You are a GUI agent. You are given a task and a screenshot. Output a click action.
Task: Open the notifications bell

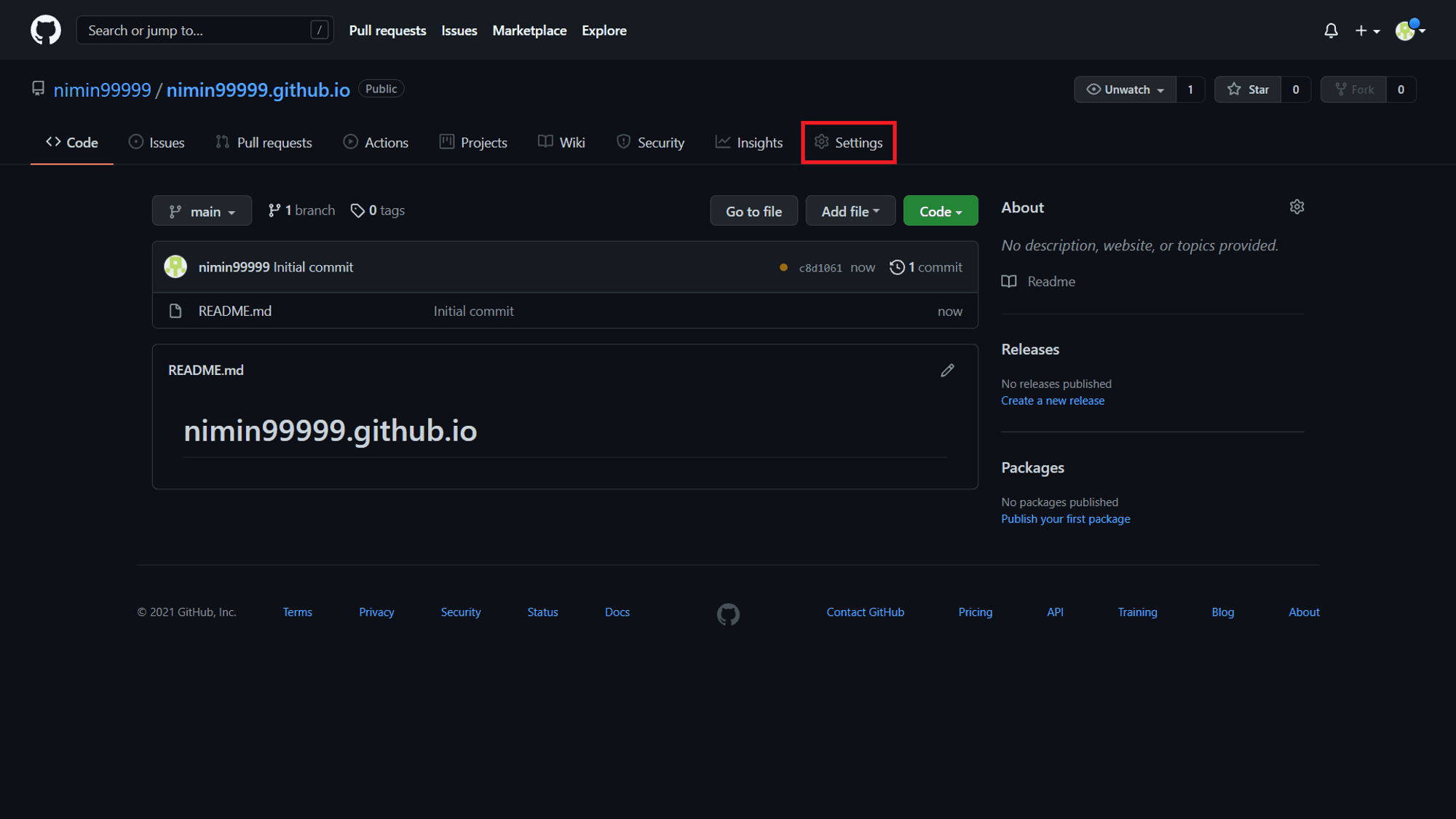[1331, 31]
